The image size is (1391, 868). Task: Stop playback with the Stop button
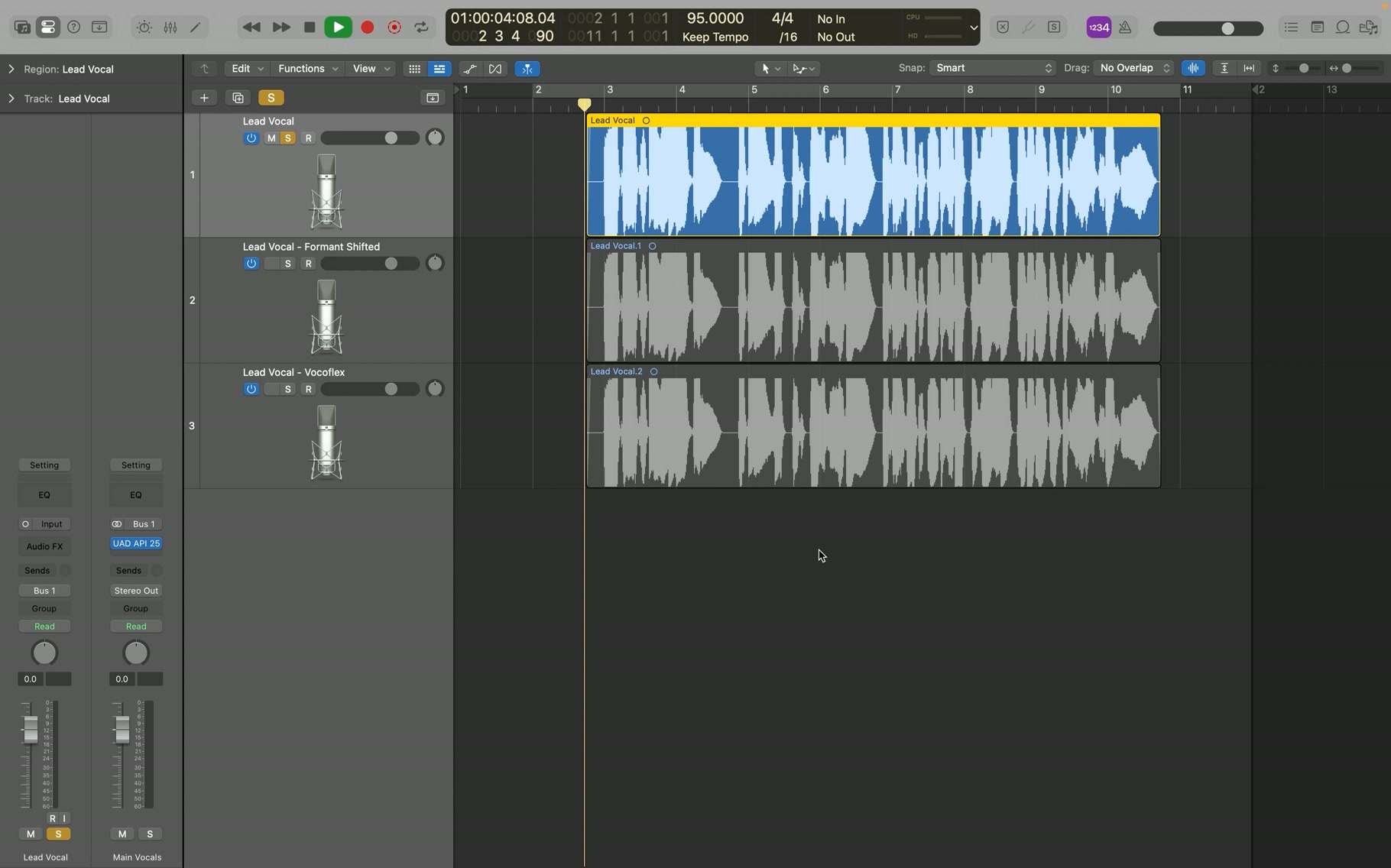310,28
